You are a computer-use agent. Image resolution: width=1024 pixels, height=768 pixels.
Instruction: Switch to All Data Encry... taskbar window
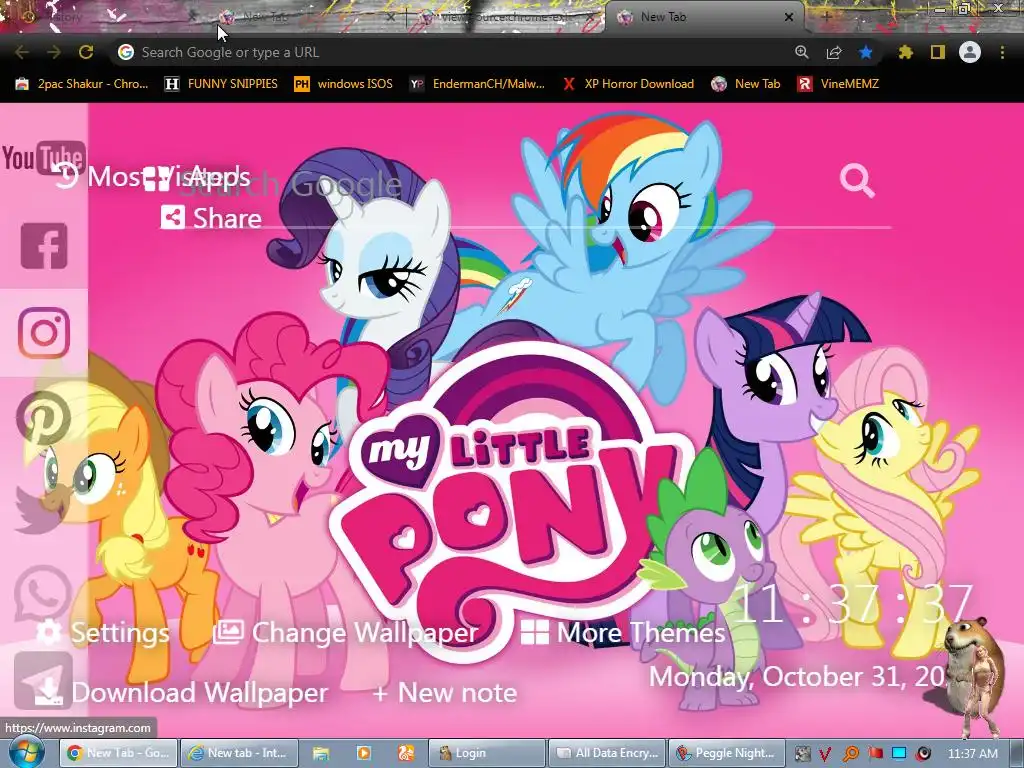point(607,753)
